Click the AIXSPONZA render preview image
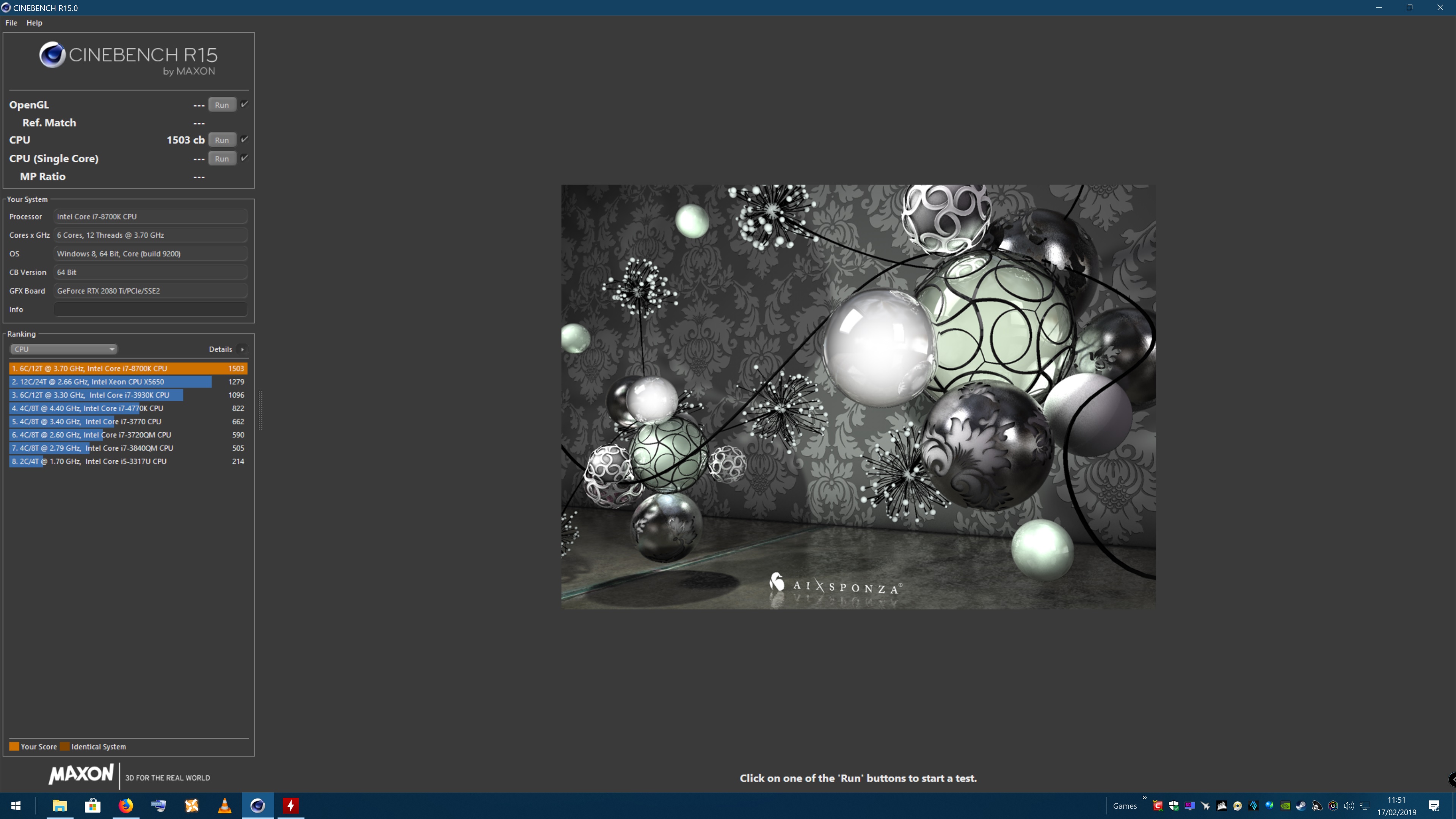This screenshot has width=1456, height=819. [858, 397]
